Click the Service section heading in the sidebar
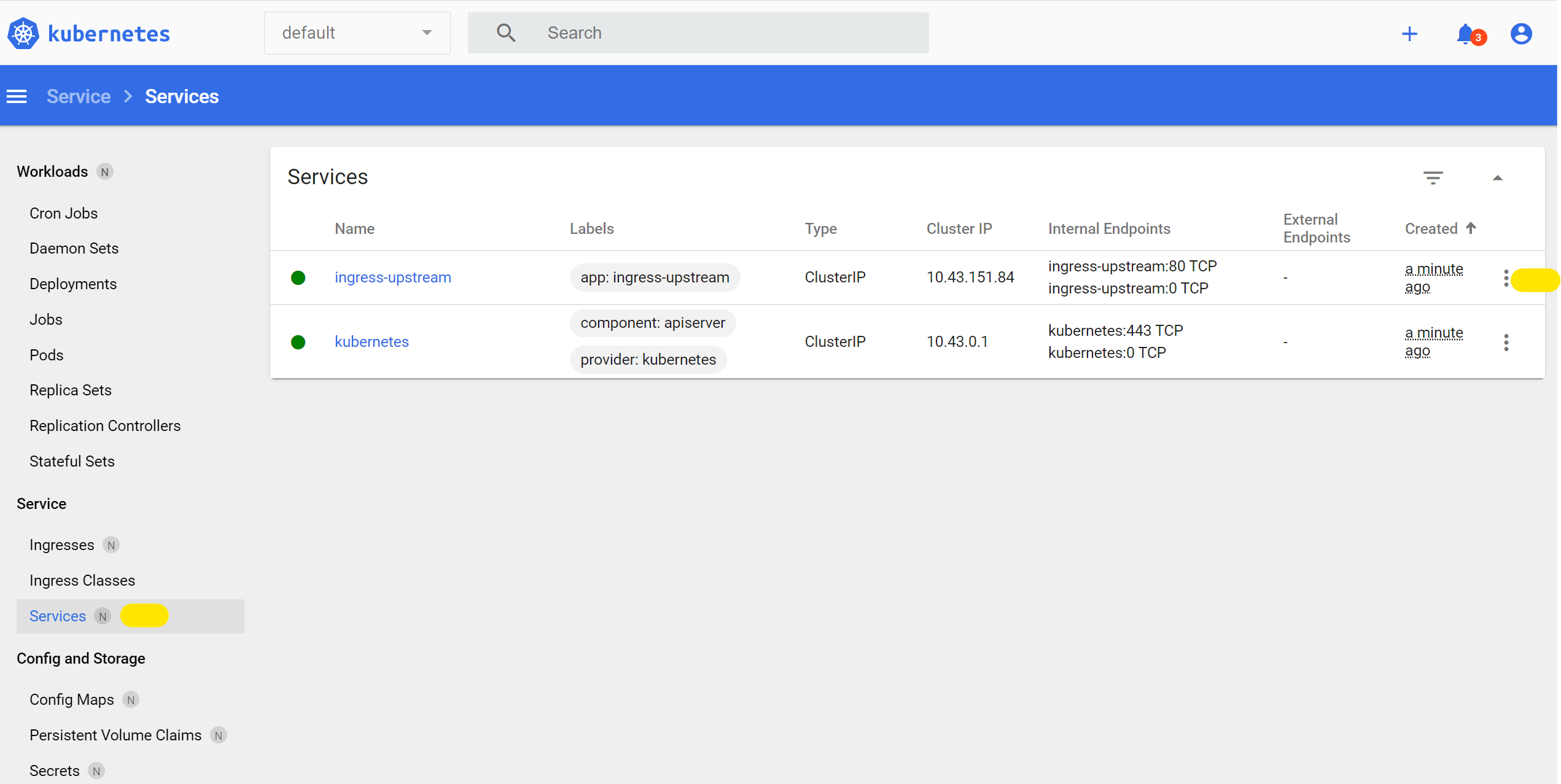This screenshot has height=784, width=1561. coord(42,504)
